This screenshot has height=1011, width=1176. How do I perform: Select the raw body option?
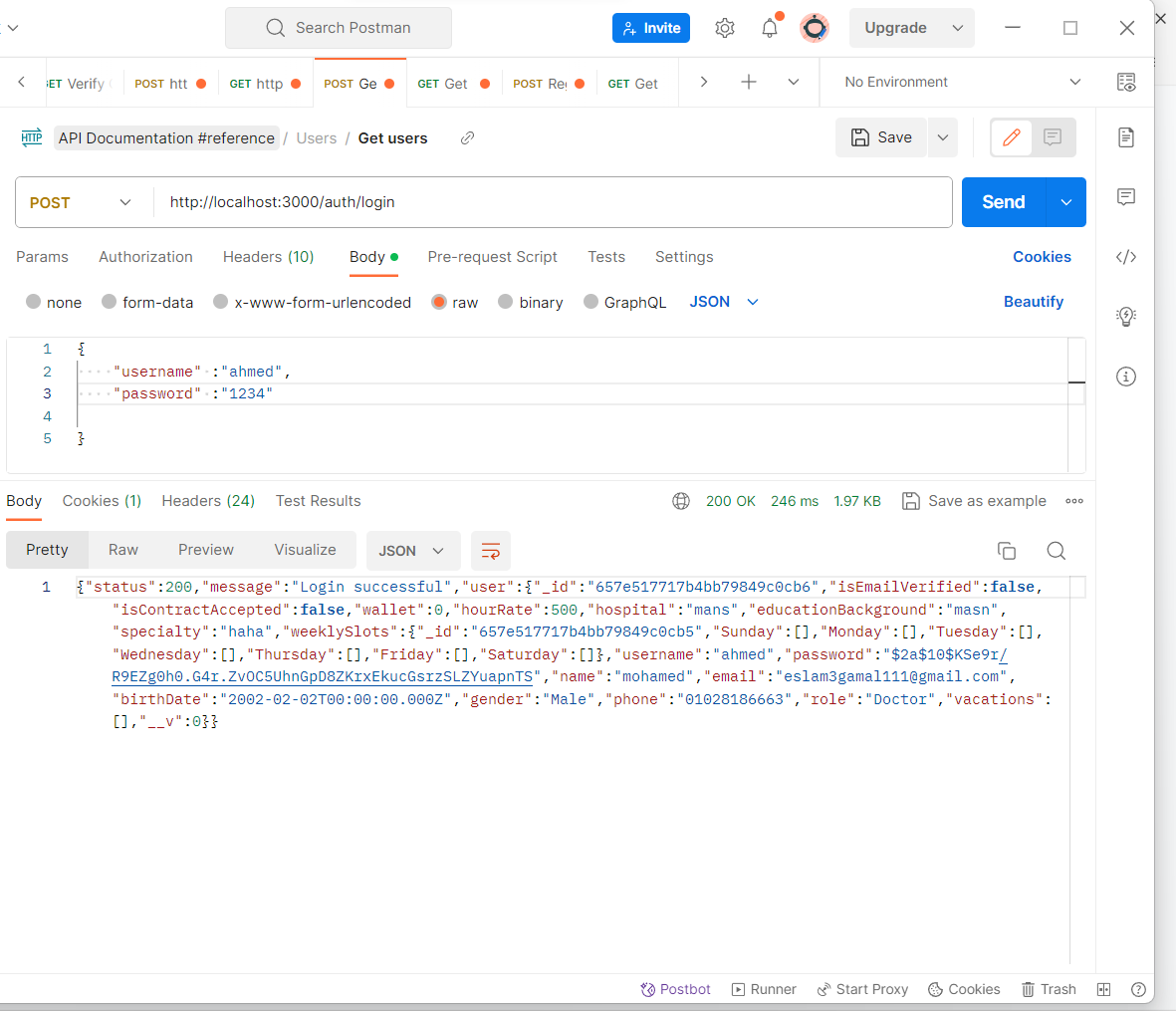coord(439,302)
